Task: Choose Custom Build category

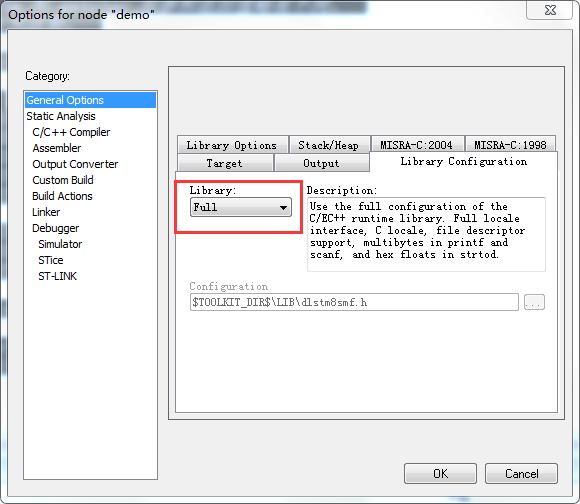Action: tap(63, 180)
